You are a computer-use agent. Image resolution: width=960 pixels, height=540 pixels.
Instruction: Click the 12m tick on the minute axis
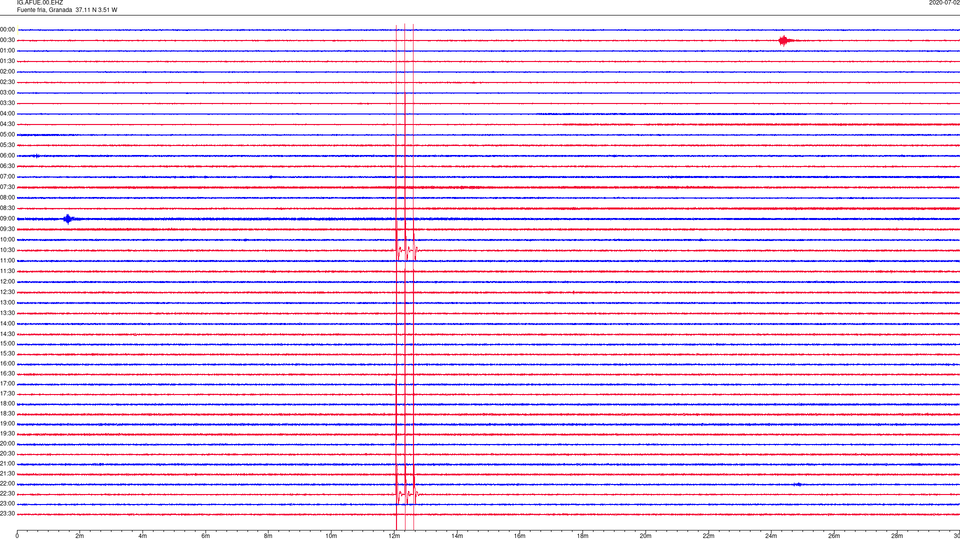tap(394, 536)
